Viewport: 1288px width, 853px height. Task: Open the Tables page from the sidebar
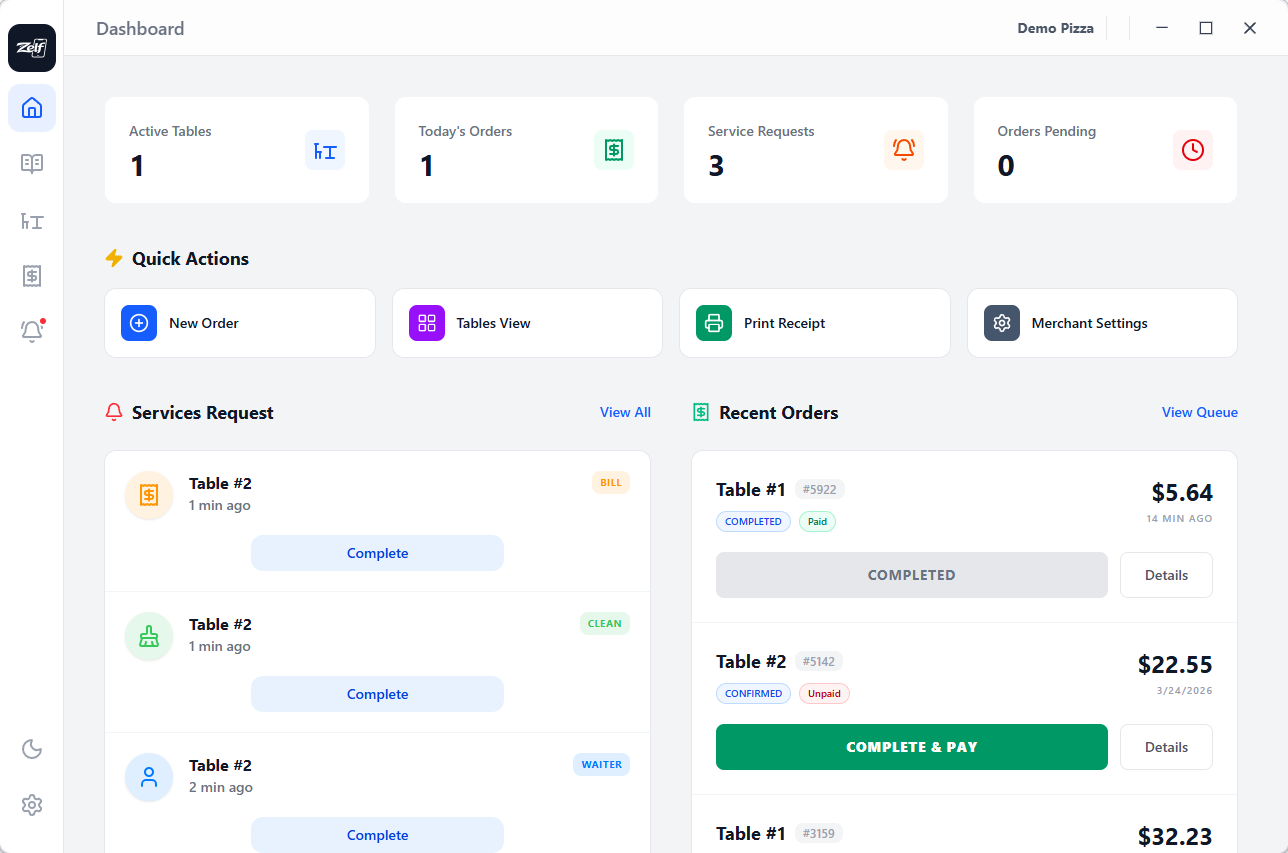pos(31,221)
